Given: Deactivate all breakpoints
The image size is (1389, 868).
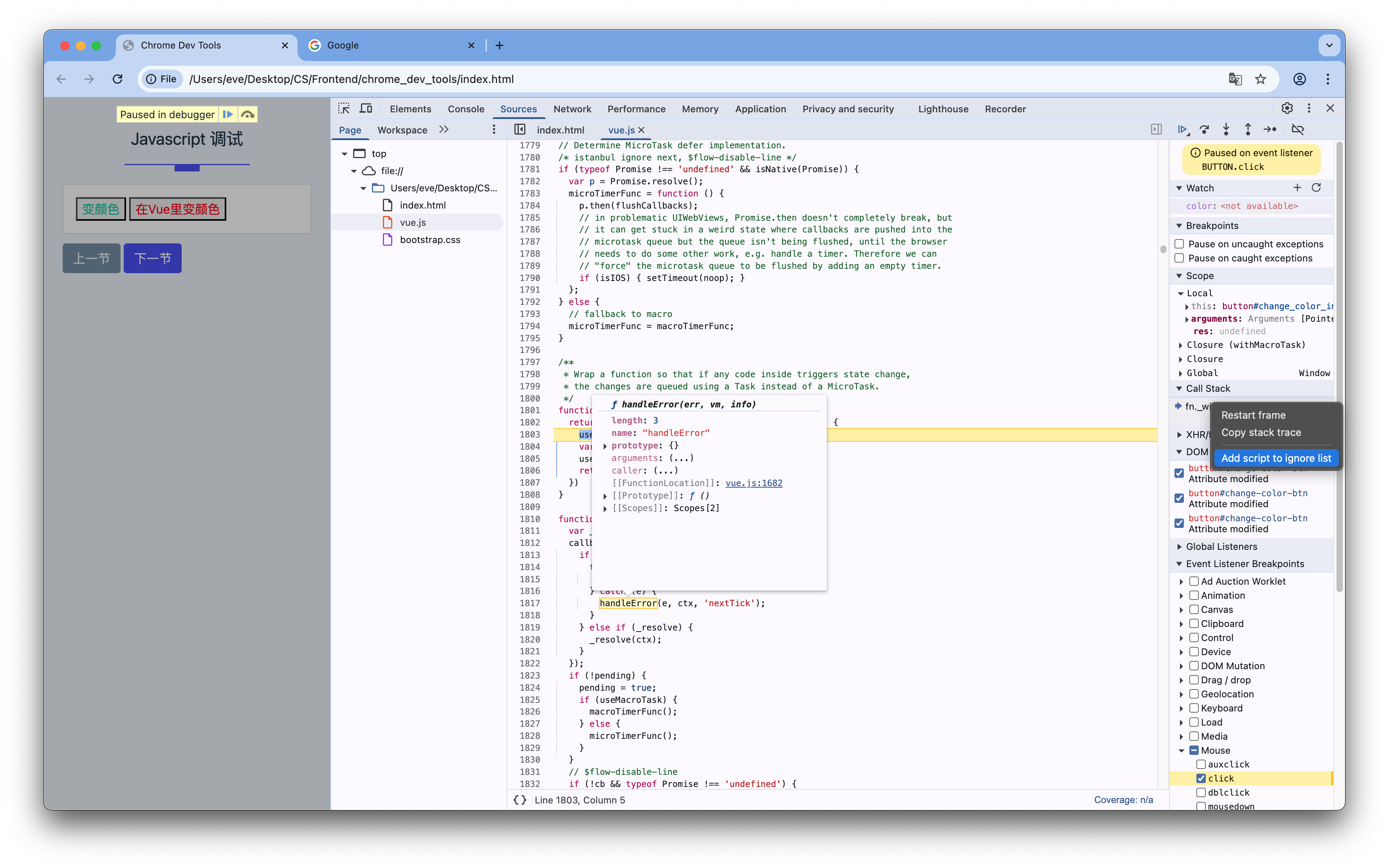Looking at the screenshot, I should pyautogui.click(x=1298, y=129).
